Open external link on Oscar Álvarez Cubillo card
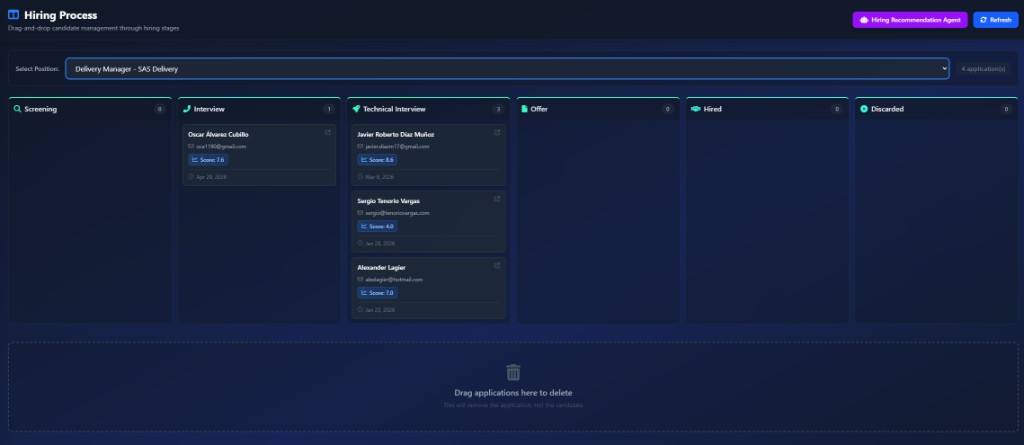Screen dimensions: 1024x445 click(328, 133)
